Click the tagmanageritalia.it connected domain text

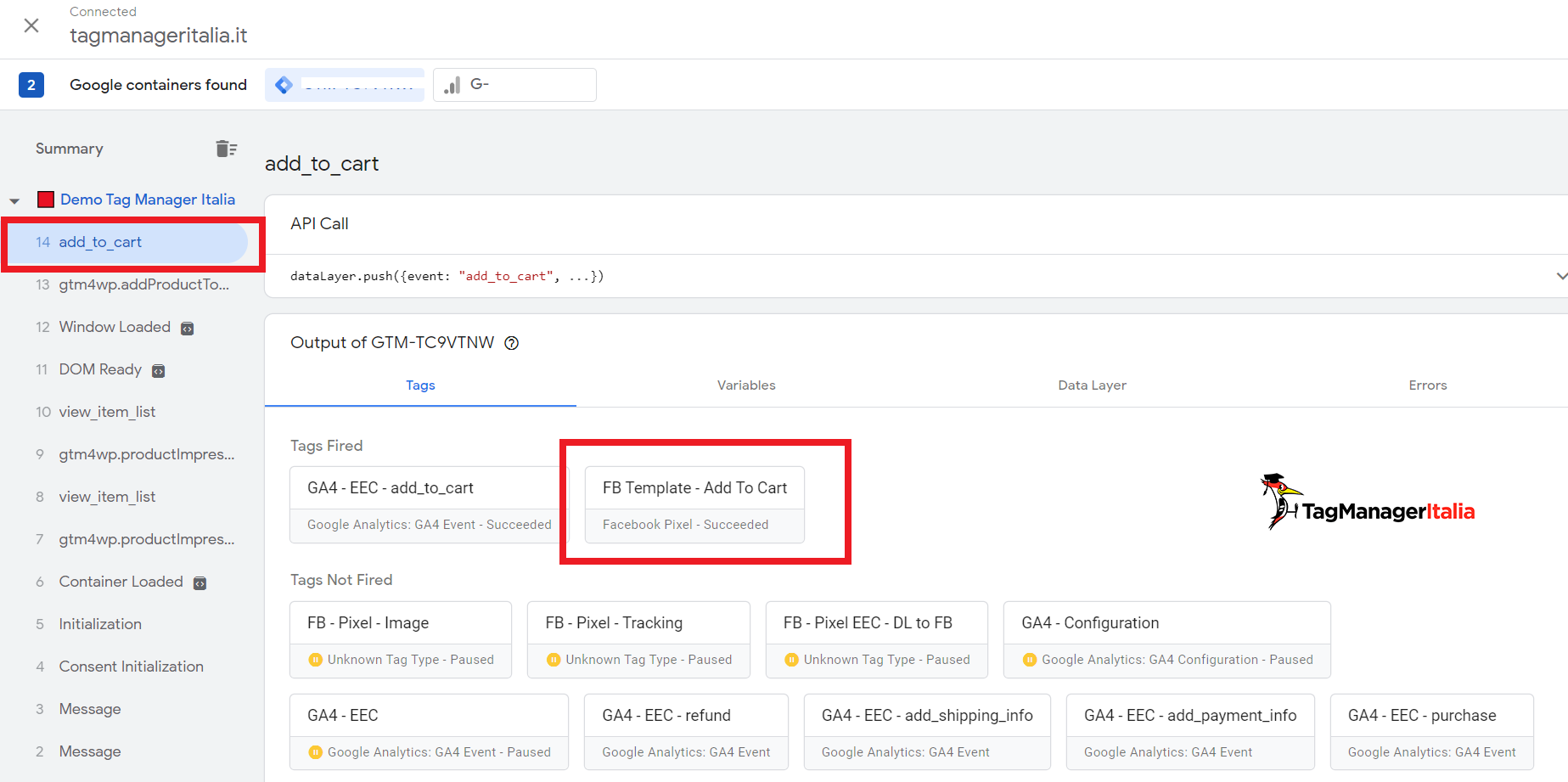[x=159, y=36]
